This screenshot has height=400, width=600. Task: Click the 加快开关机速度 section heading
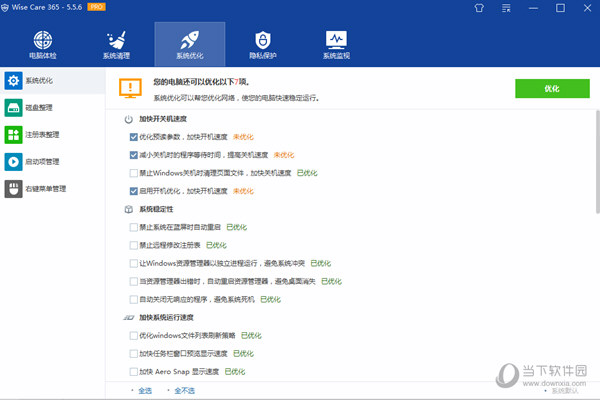tap(163, 119)
